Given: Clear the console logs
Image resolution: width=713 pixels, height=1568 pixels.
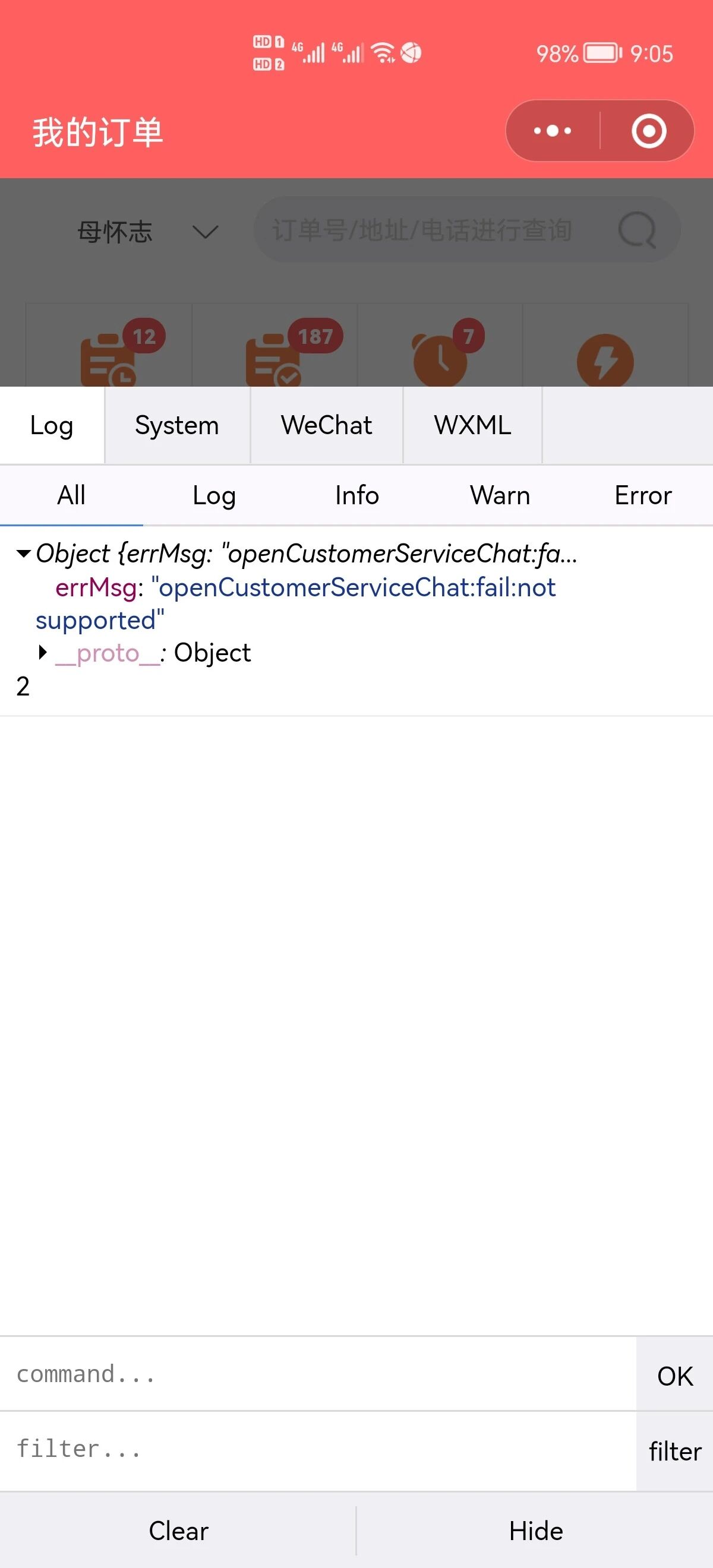Looking at the screenshot, I should coord(178,1530).
